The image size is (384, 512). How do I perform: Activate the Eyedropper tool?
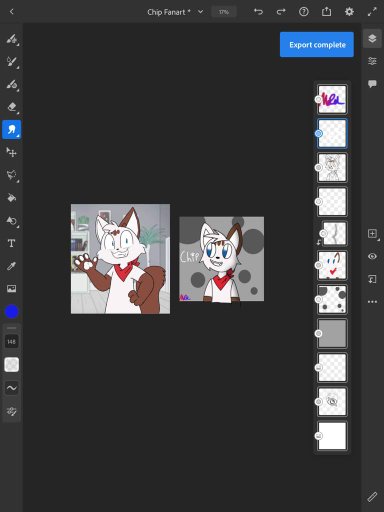point(12,266)
